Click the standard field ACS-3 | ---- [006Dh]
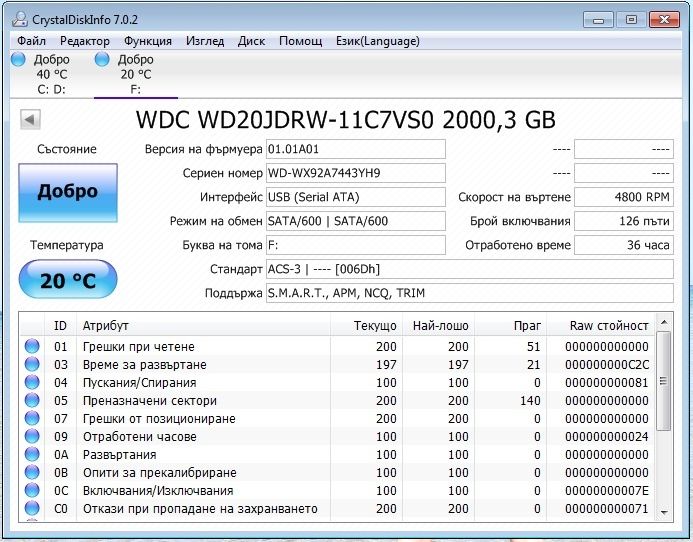Viewport: 693px width, 542px height. point(469,269)
